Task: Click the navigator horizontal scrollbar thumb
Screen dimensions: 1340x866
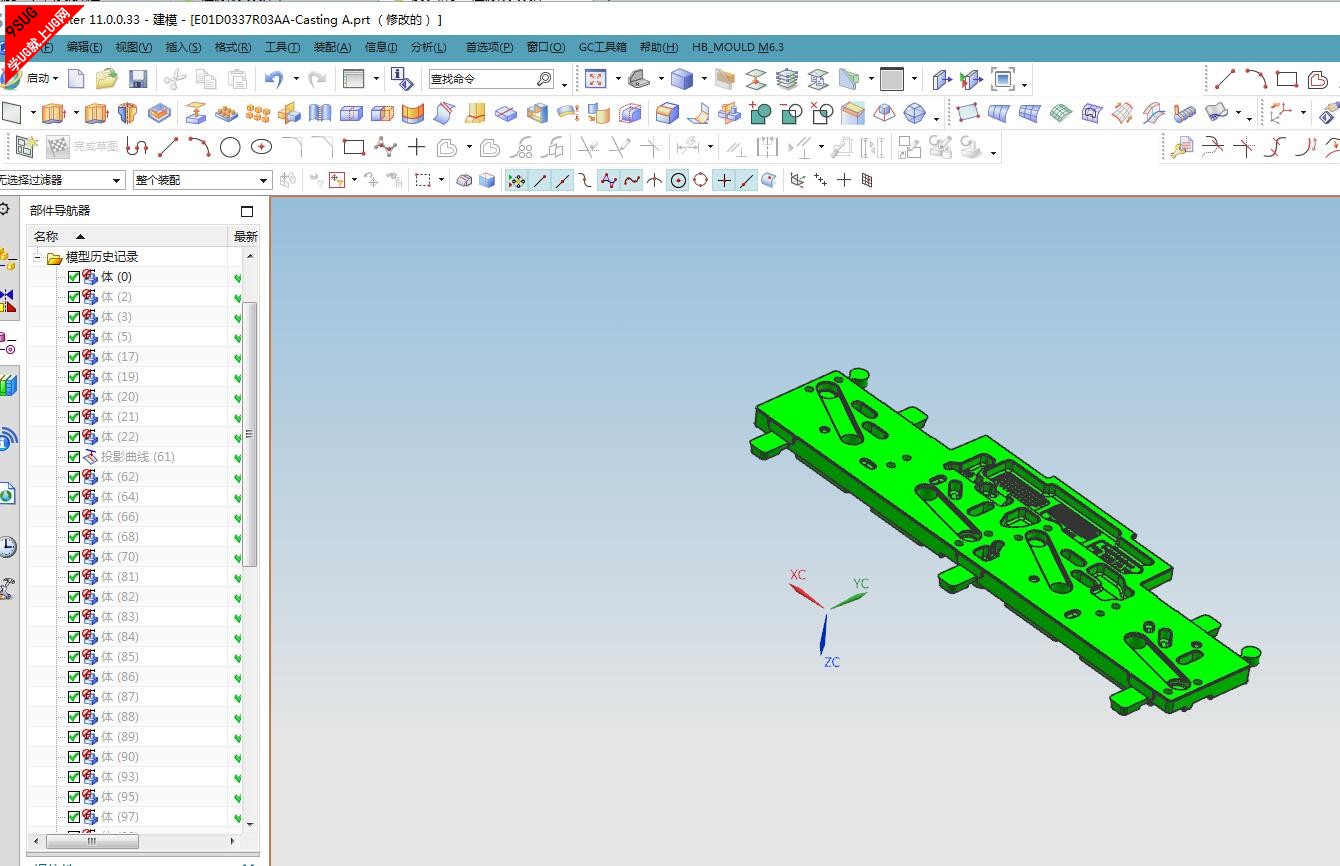Action: (91, 841)
